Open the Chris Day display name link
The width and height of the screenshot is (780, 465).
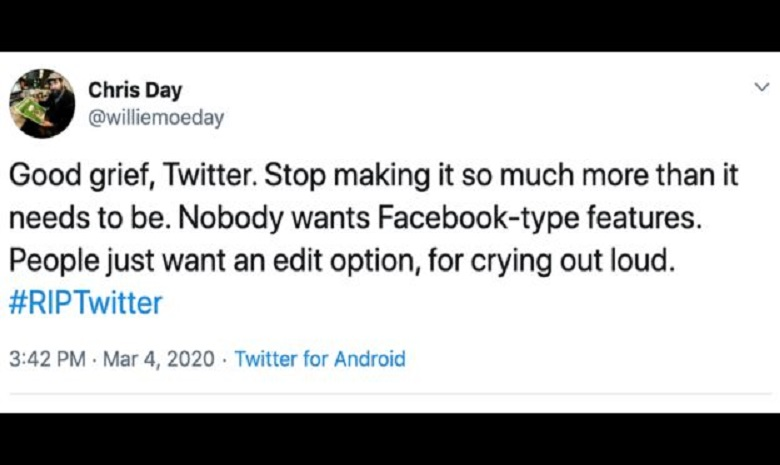[135, 90]
